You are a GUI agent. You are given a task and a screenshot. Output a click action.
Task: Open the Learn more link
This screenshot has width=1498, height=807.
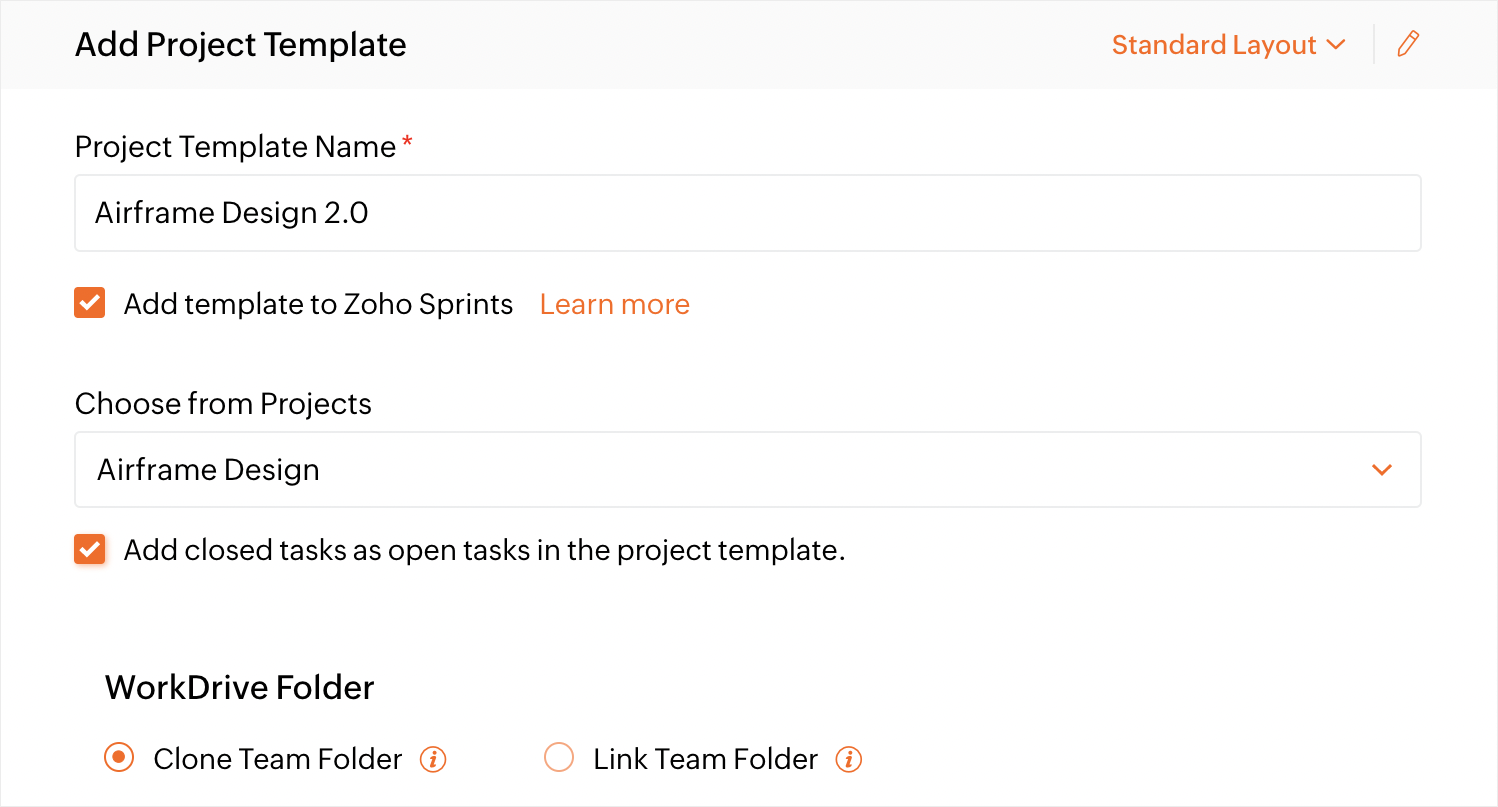(x=614, y=304)
